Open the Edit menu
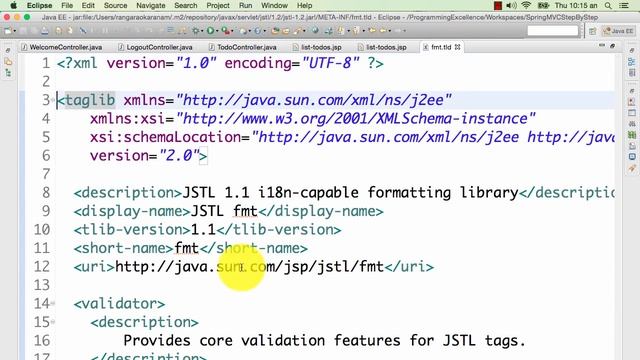Screen dimensions: 640x360 pyautogui.click(x=88, y=6)
